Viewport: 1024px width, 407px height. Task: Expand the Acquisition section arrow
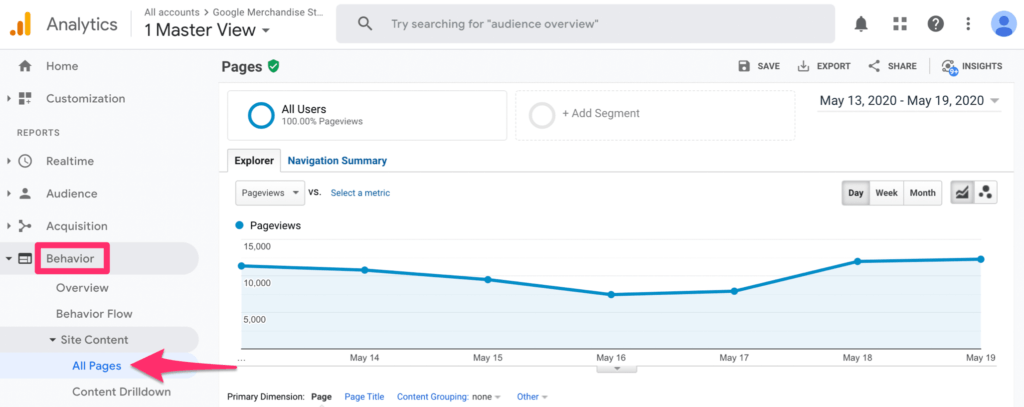click(8, 226)
